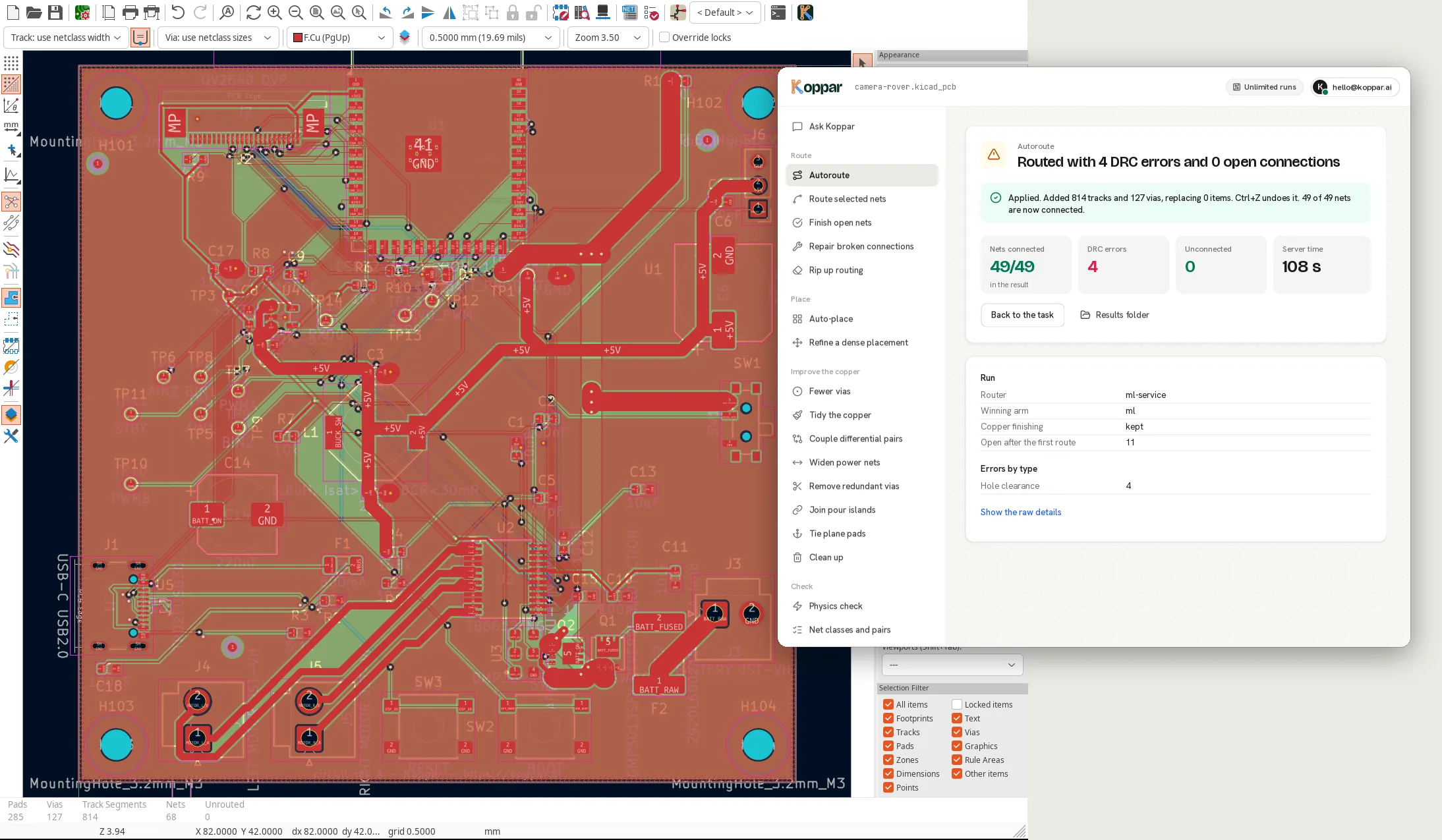Uncheck Footprints in Selection Filter
Screen dimensions: 1442x840
tap(888, 718)
